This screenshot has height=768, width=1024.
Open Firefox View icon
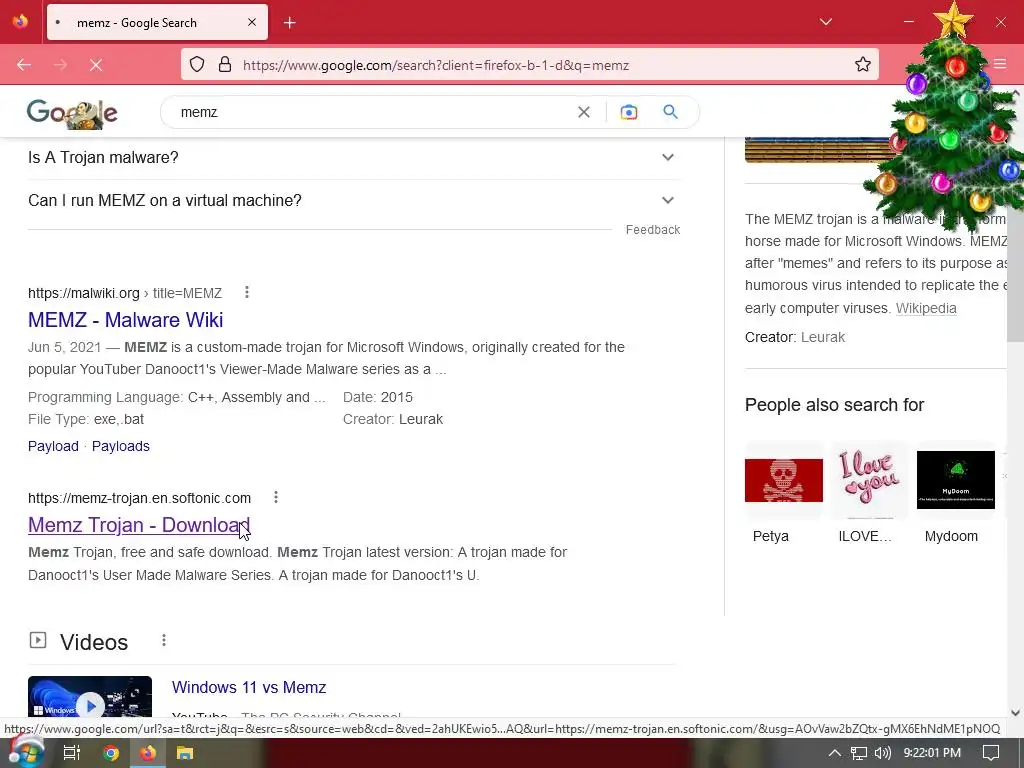coord(20,22)
